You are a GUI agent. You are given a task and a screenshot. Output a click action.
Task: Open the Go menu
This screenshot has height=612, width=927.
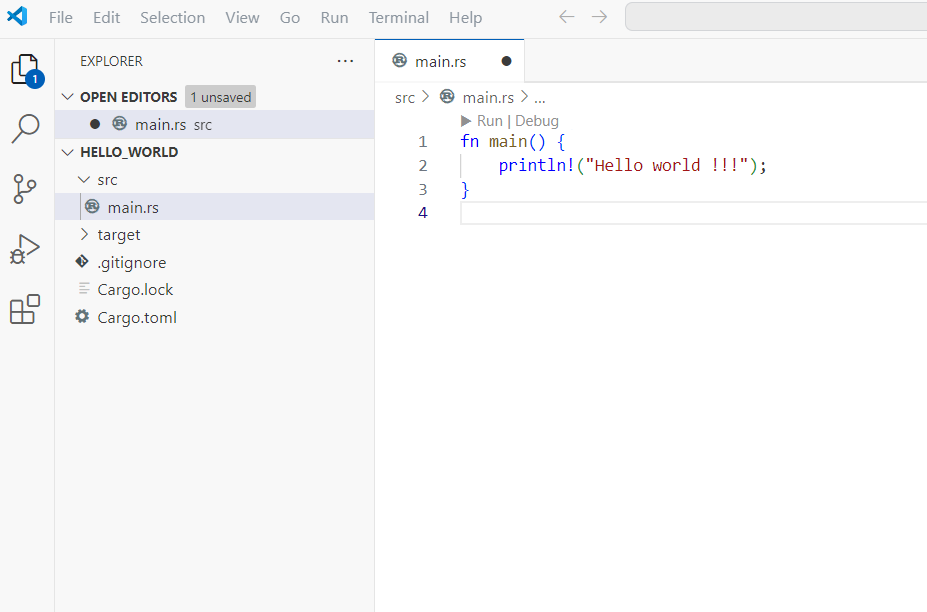(x=290, y=18)
